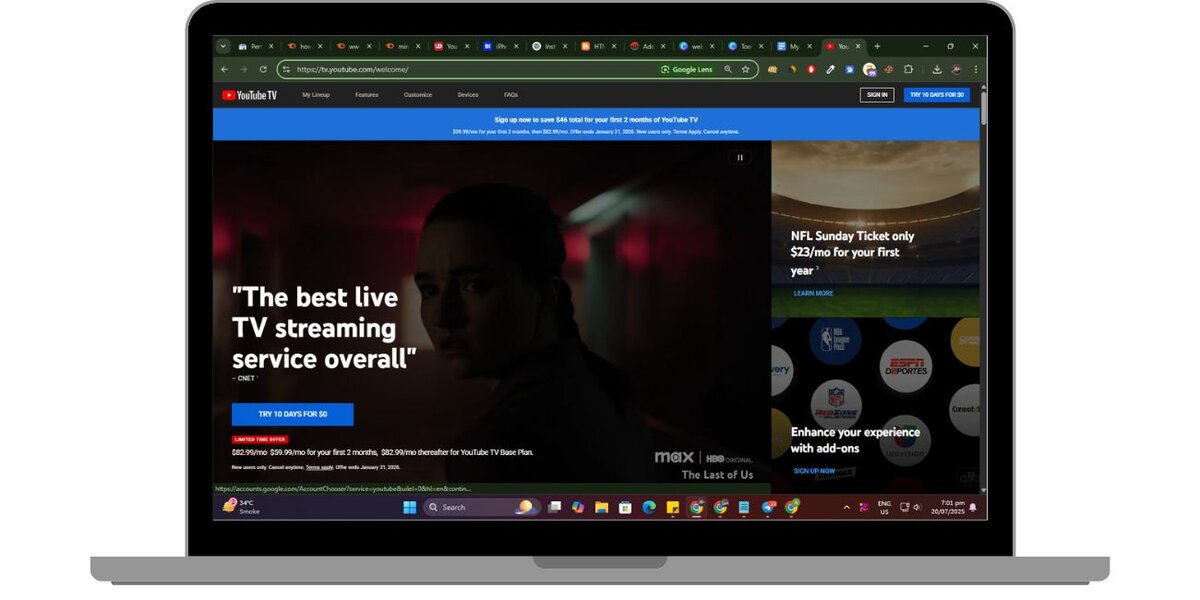Screen dimensions: 1200x600
Task: Click the YouTube TV logo
Action: coord(249,95)
